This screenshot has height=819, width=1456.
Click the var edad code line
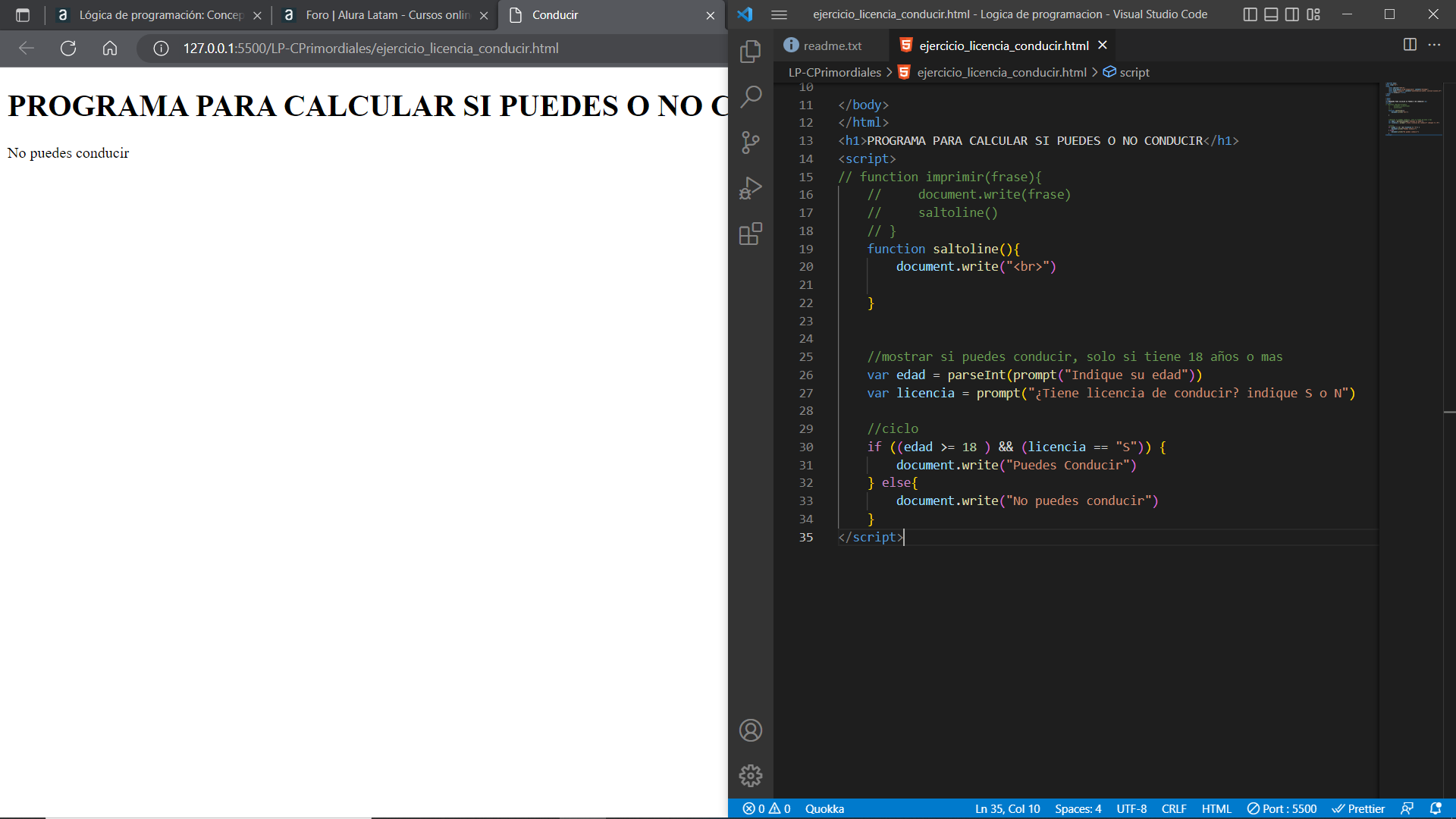coord(1034,375)
